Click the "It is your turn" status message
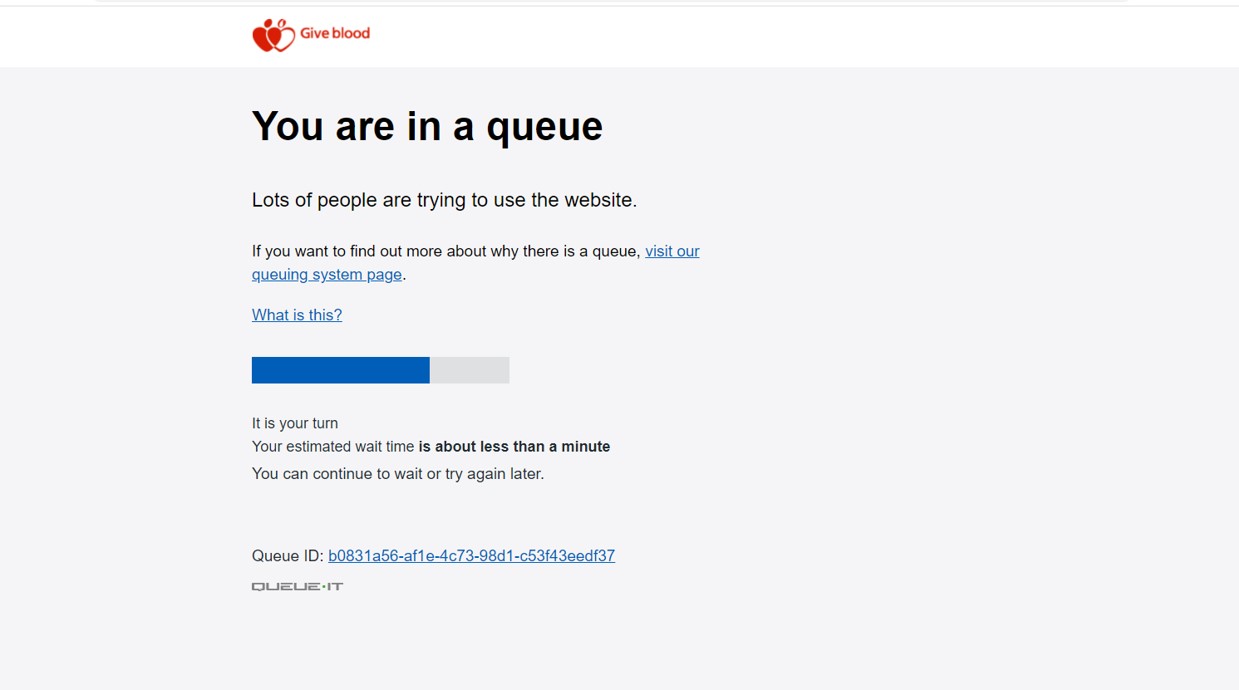Viewport: 1239px width, 690px height. [295, 423]
